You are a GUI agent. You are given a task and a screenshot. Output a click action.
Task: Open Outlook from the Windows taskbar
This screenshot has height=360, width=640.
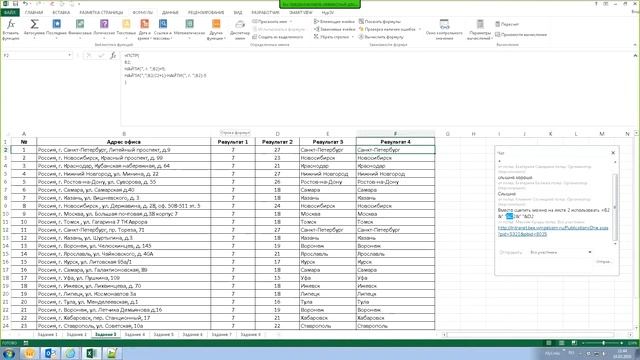coord(50,353)
